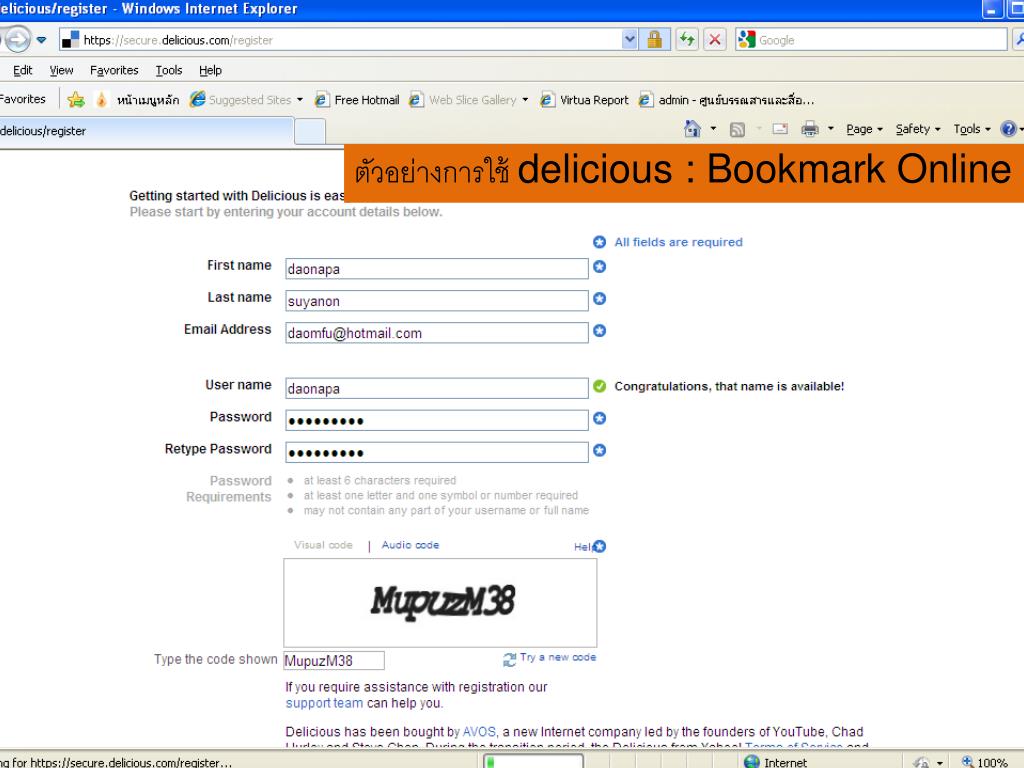Open the Edit menu
Viewport: 1024px width, 768px height.
(22, 70)
